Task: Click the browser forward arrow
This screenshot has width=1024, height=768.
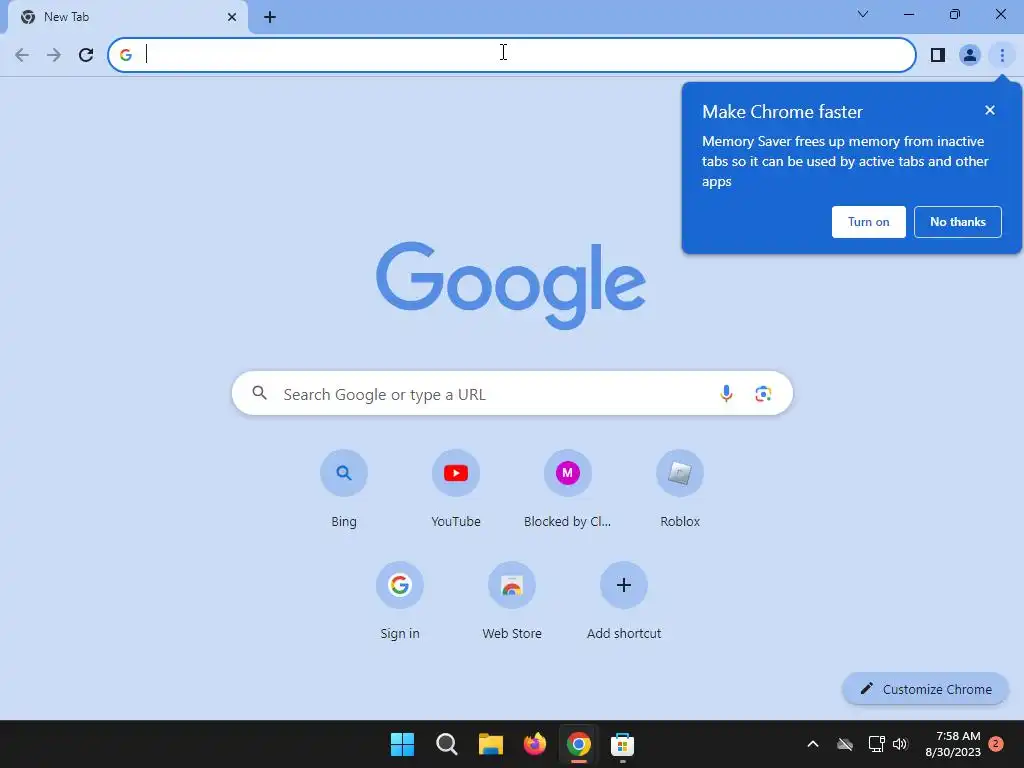Action: [54, 55]
